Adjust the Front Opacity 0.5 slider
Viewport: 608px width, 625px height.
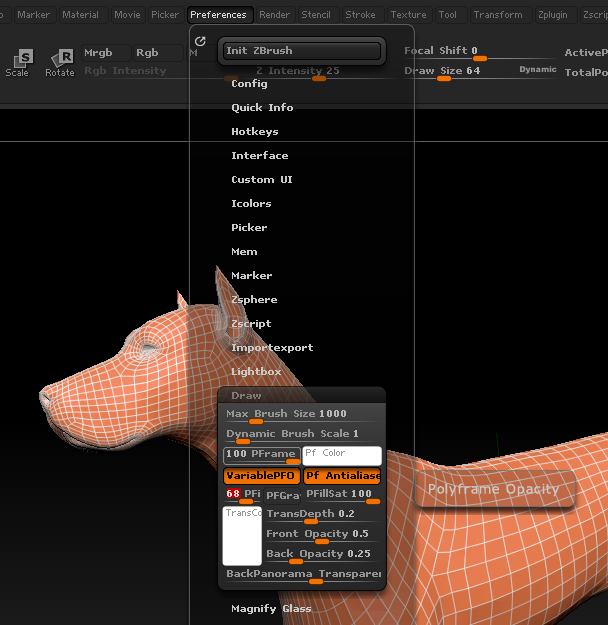click(x=322, y=535)
